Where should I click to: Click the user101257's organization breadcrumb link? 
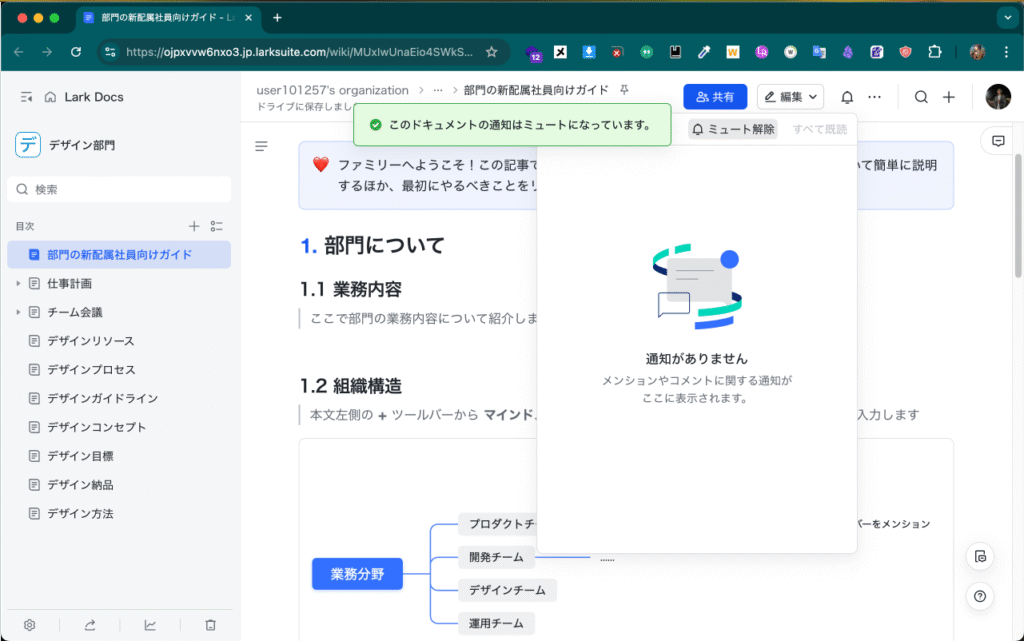coord(332,90)
